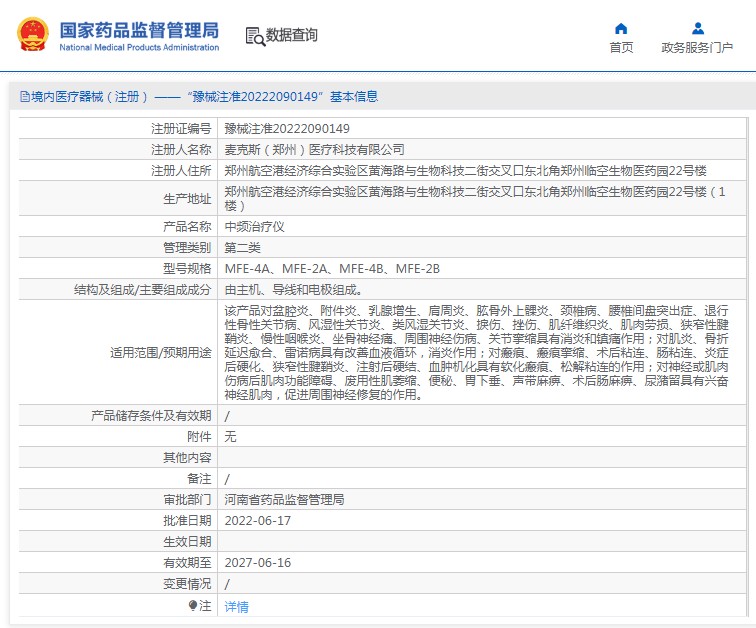The width and height of the screenshot is (756, 628).
Task: Click 数据查询 heading text
Action: [x=292, y=35]
